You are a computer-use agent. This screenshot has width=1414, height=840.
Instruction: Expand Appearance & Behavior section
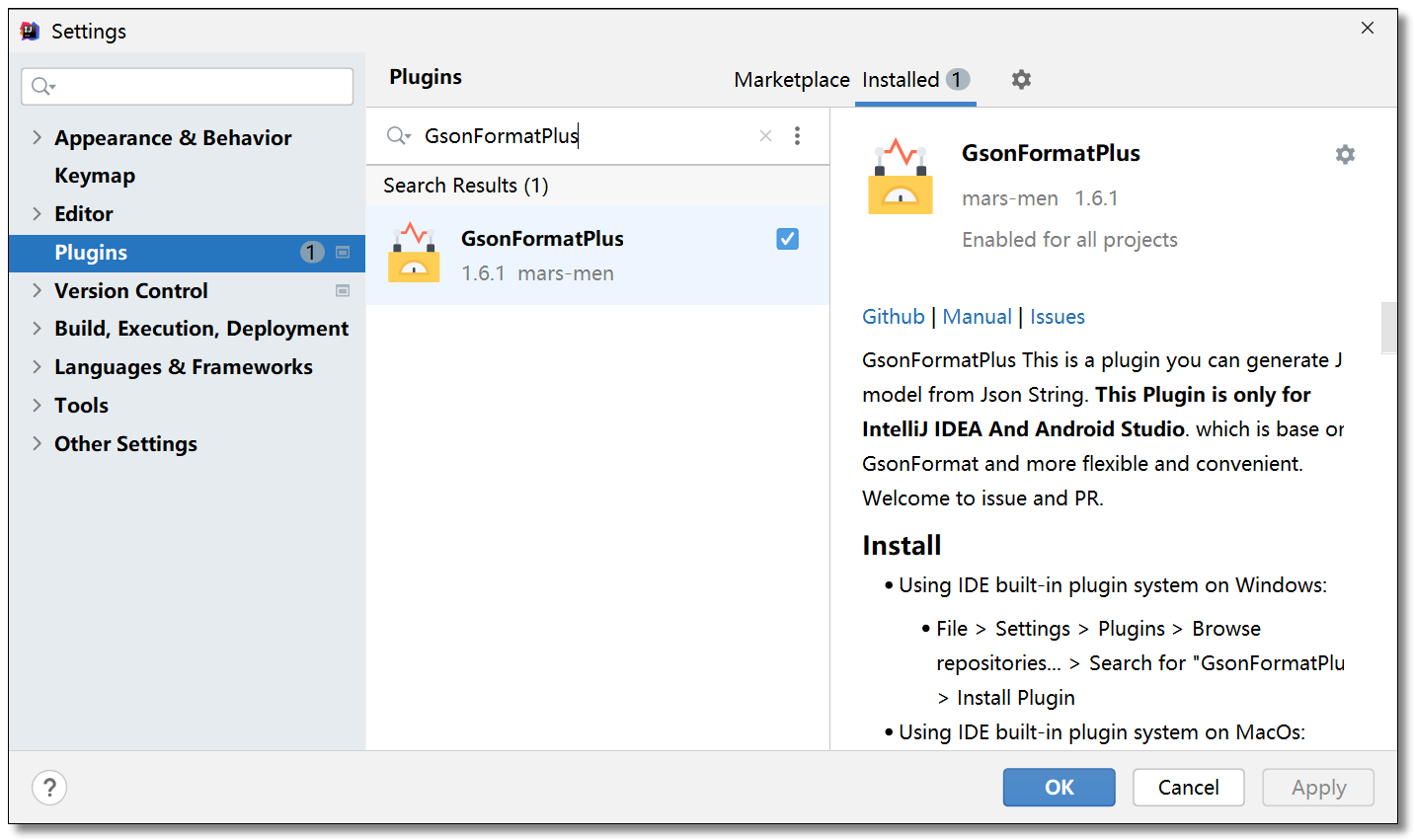tap(37, 137)
